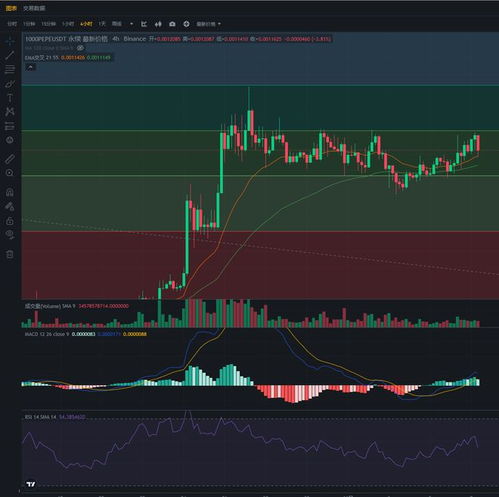Image resolution: width=499 pixels, height=497 pixels.
Task: Toggle lock all drawings
Action: [x=10, y=221]
